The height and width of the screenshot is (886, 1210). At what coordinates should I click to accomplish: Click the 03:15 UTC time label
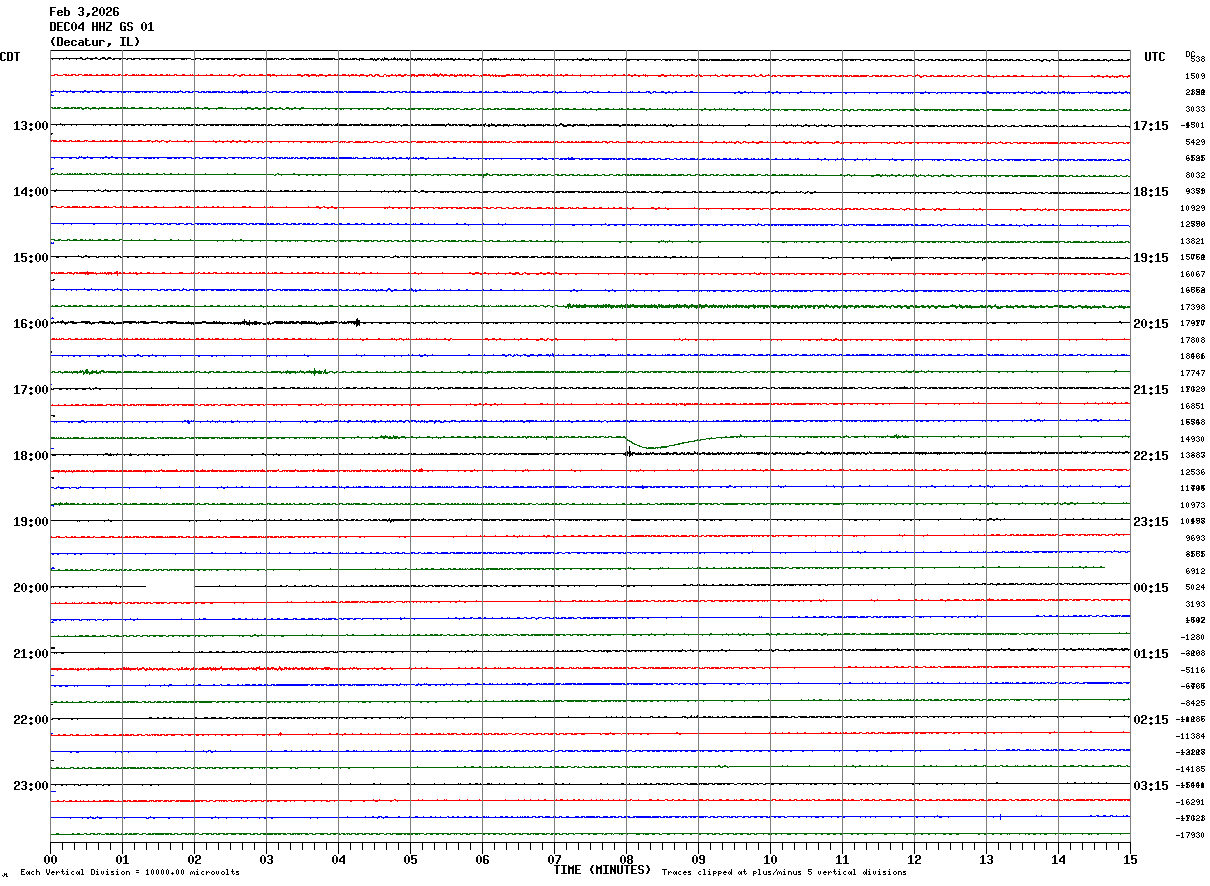1151,786
